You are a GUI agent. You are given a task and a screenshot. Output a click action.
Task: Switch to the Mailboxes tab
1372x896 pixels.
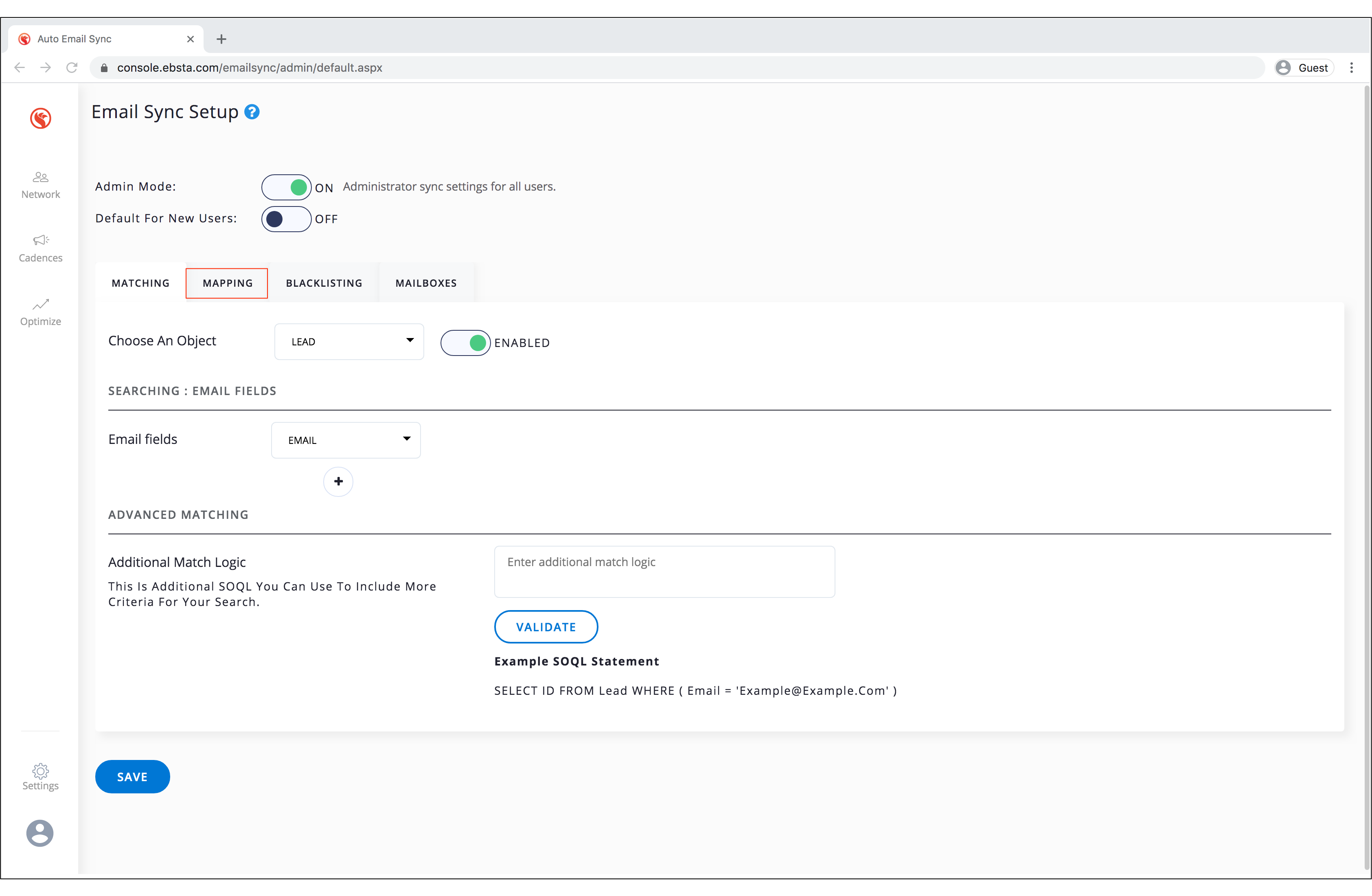tap(426, 283)
